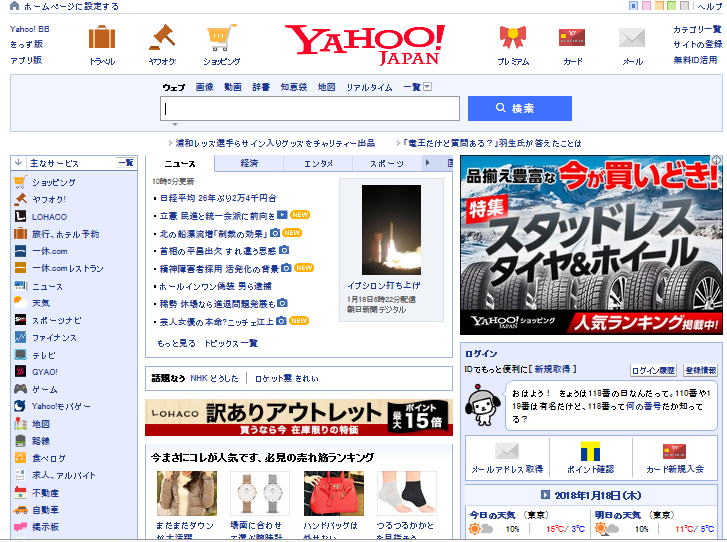
Task: Select the pink theme color swatch
Action: coord(646,6)
